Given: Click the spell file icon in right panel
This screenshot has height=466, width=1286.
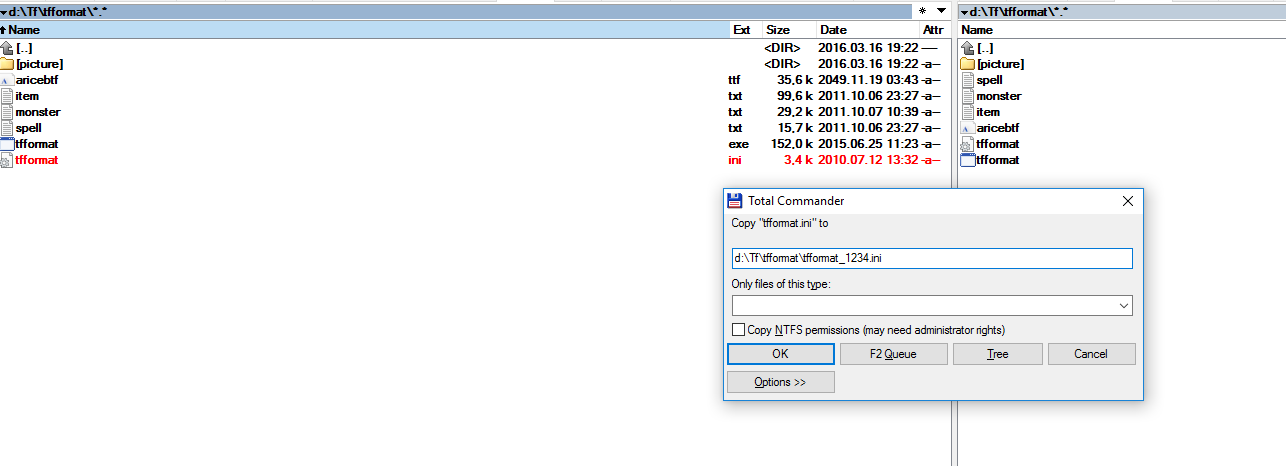Looking at the screenshot, I should pyautogui.click(x=967, y=80).
